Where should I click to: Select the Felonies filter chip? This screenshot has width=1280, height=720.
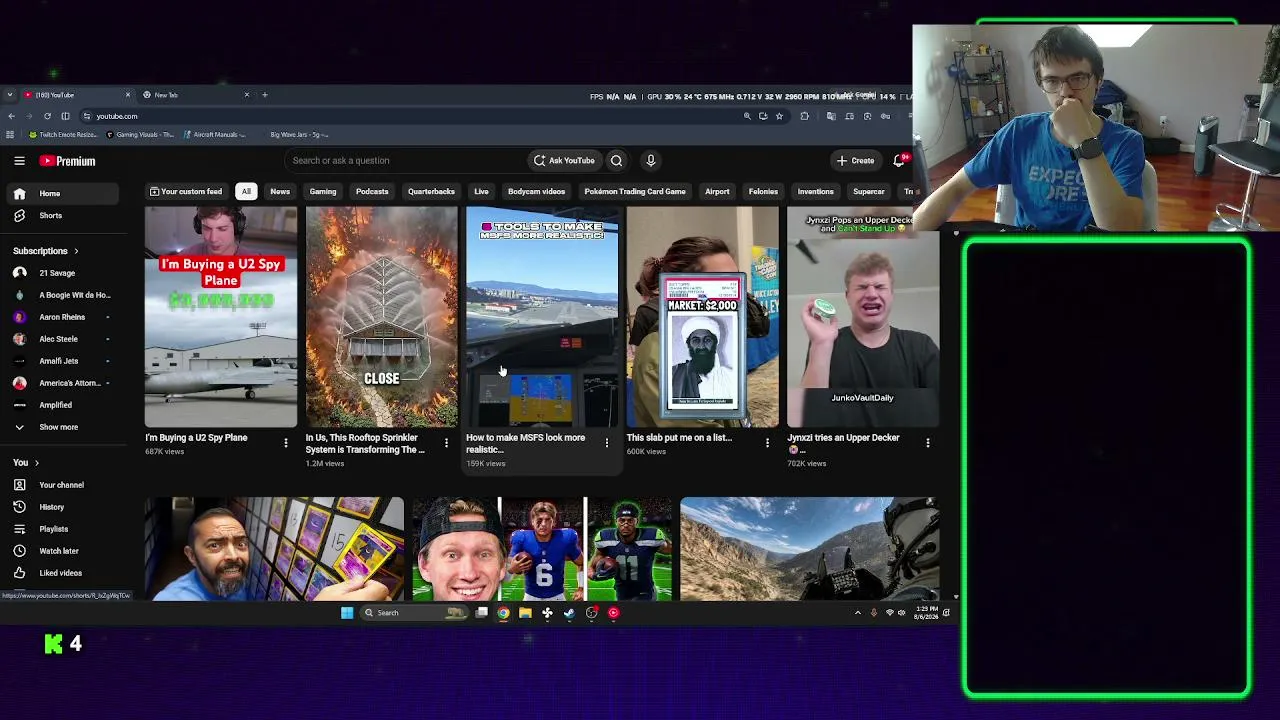coord(763,191)
